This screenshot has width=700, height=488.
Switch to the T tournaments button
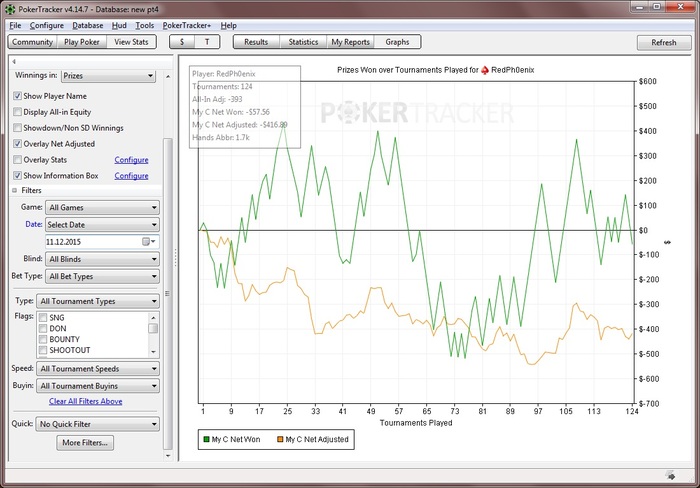pyautogui.click(x=207, y=42)
